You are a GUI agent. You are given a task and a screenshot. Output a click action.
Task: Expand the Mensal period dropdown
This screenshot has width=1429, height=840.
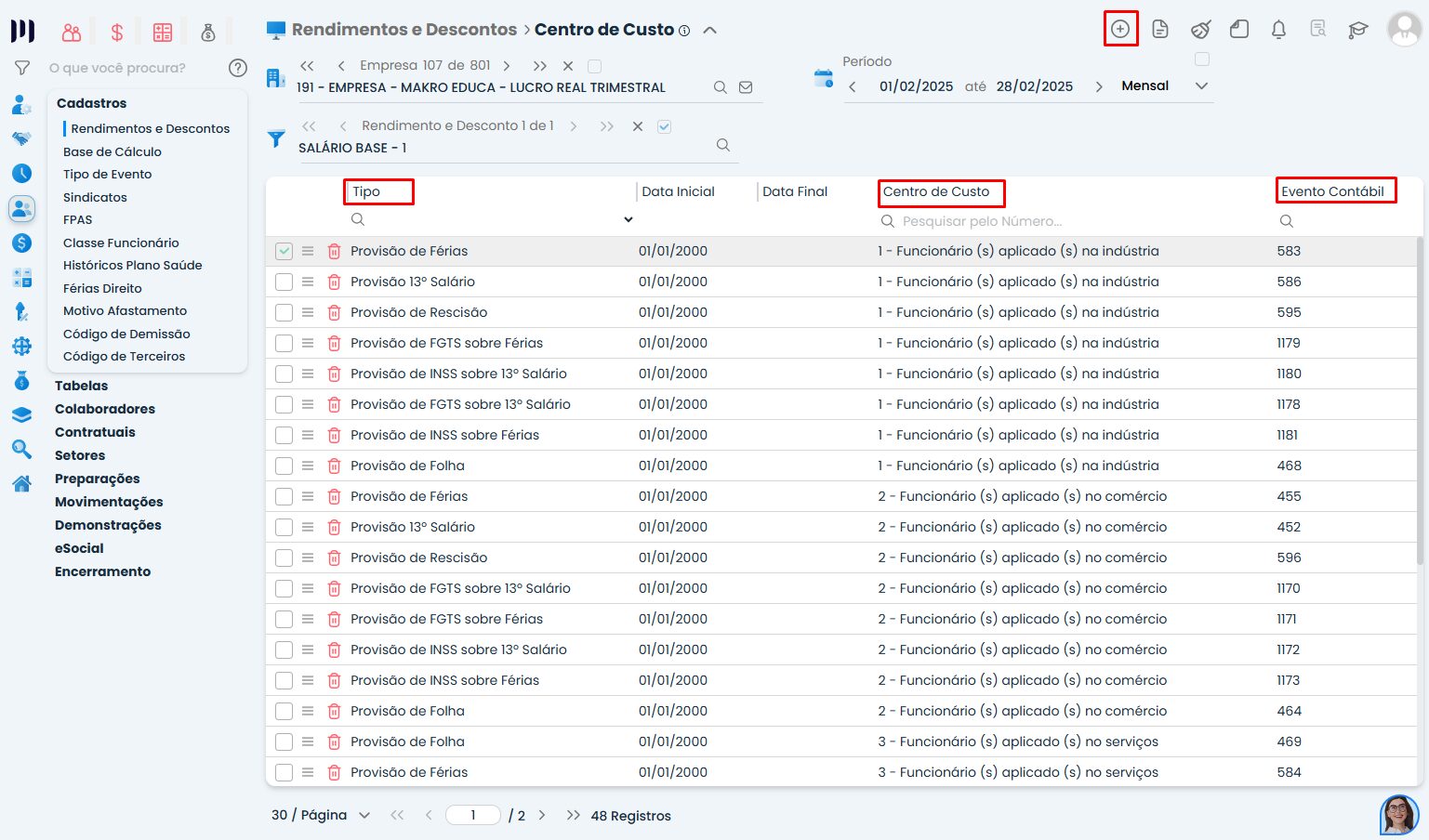(1201, 85)
